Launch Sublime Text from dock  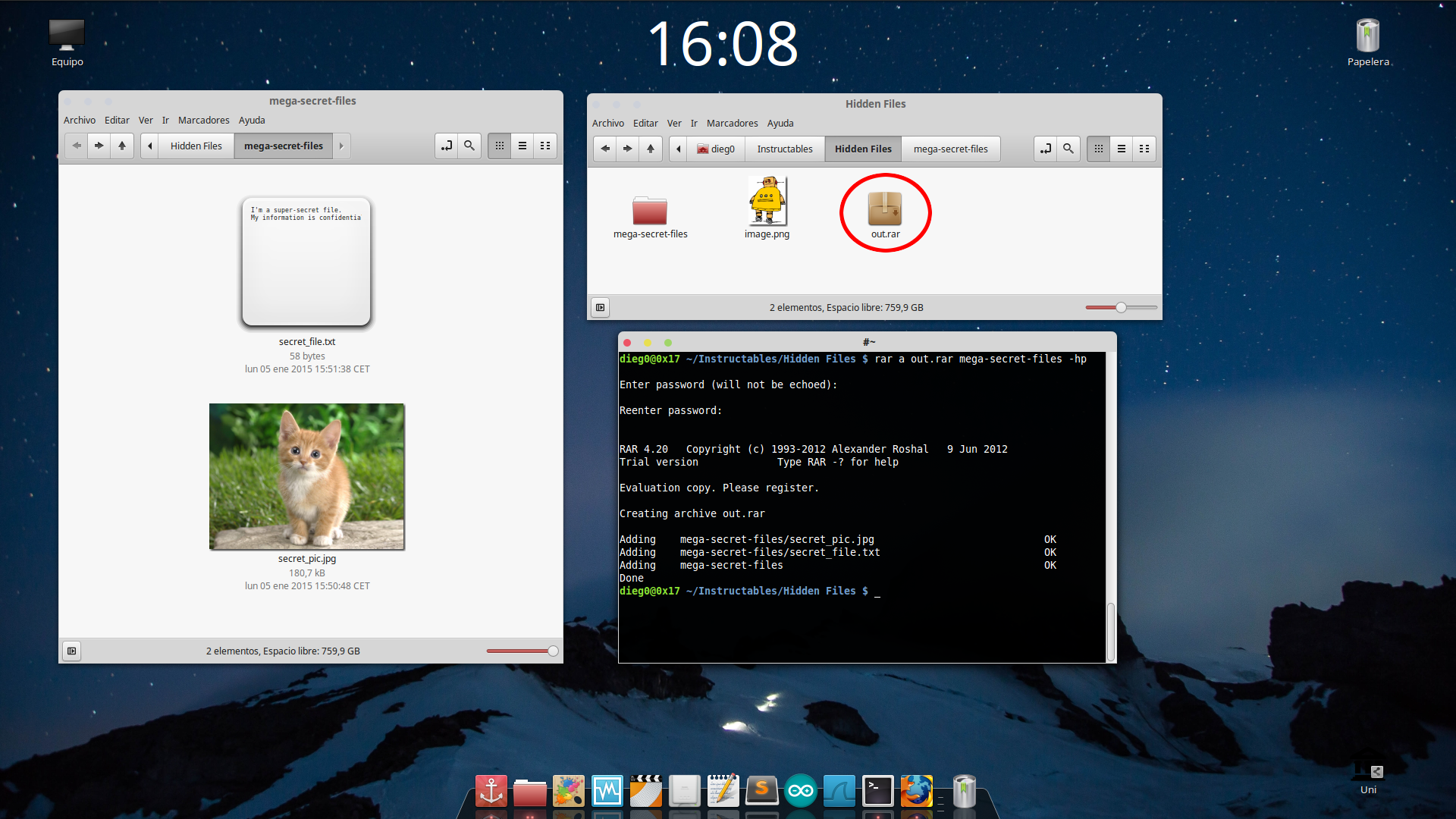(x=762, y=791)
